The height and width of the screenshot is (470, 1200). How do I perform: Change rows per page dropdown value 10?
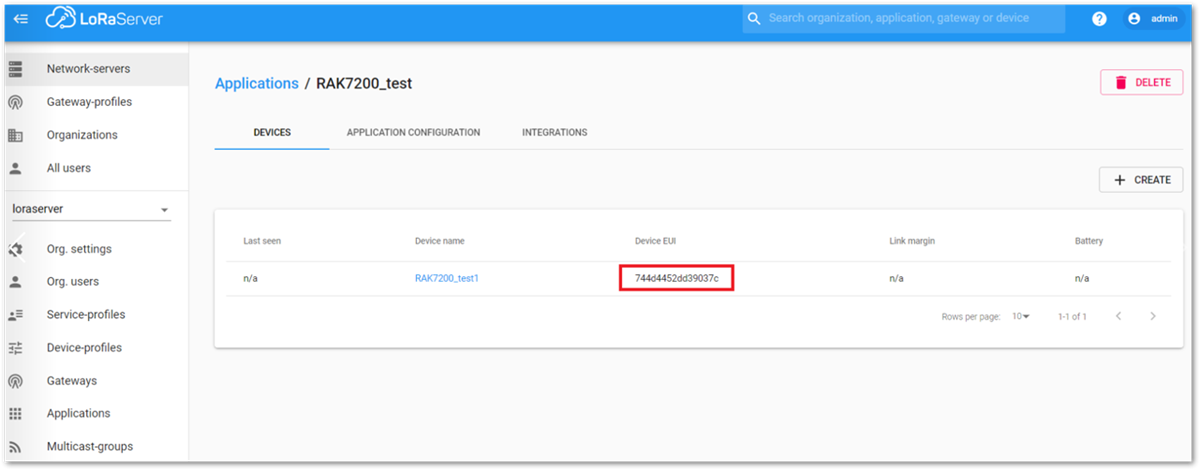[1020, 316]
